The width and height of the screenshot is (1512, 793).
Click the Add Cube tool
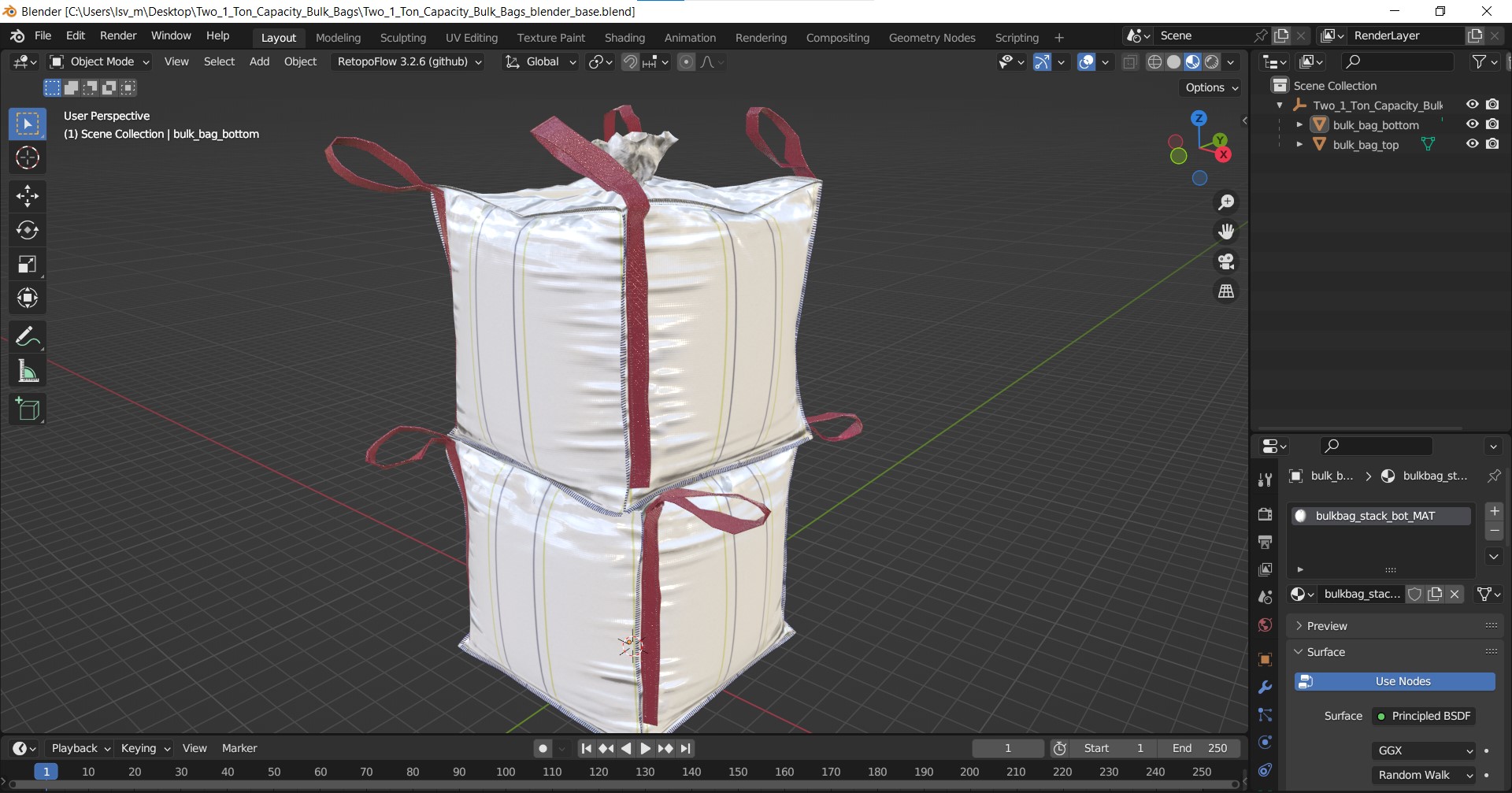[x=28, y=409]
